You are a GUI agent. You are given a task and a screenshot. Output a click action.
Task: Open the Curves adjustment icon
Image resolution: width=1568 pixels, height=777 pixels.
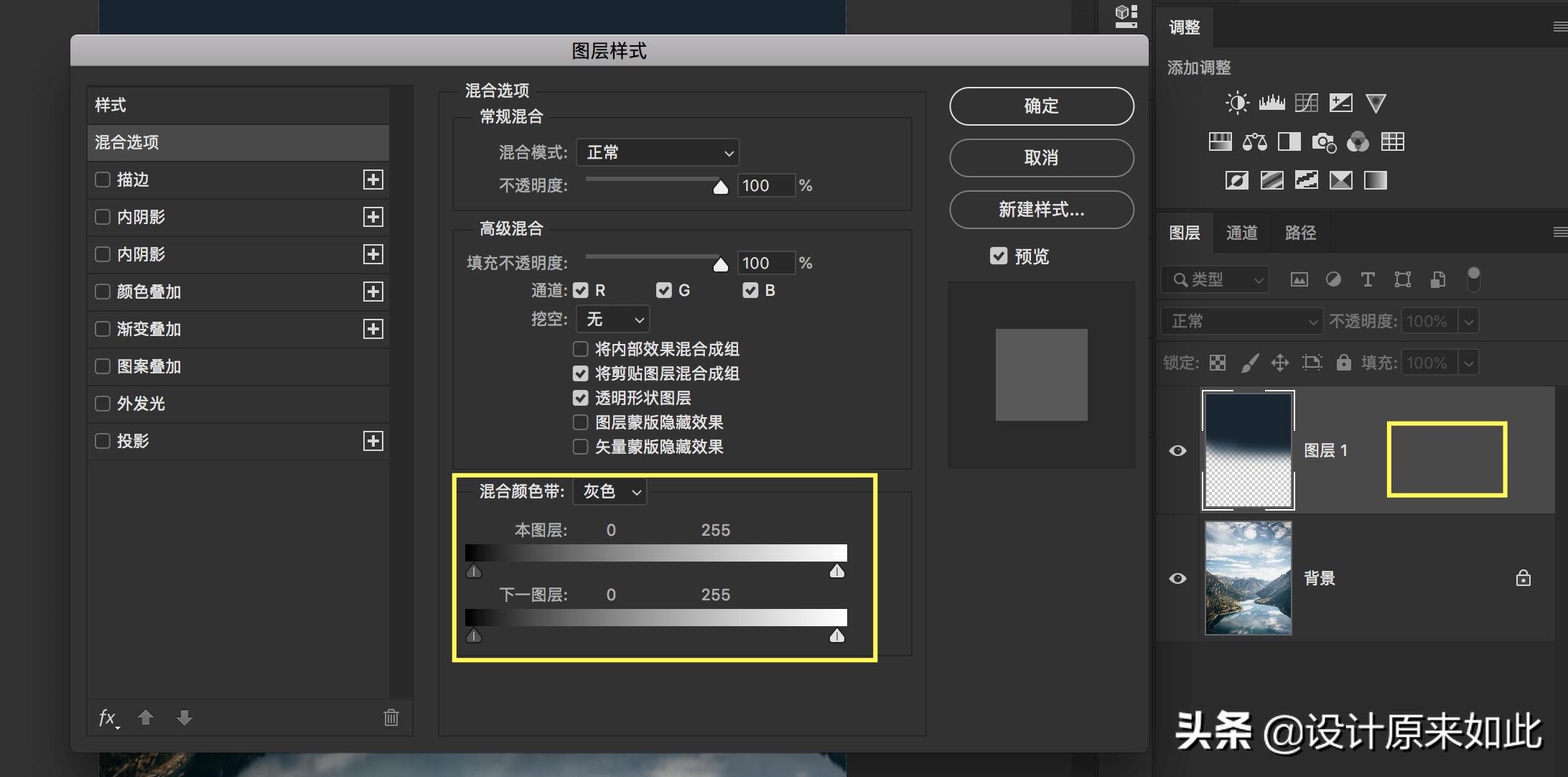pyautogui.click(x=1306, y=103)
